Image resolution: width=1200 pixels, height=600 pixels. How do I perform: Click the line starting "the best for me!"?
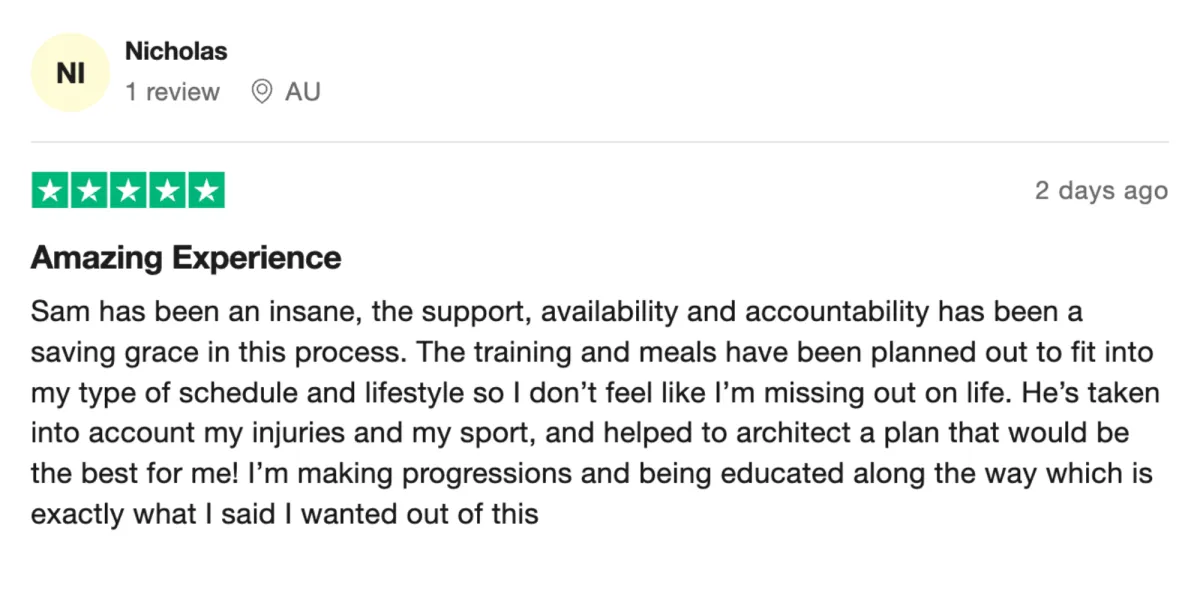592,475
